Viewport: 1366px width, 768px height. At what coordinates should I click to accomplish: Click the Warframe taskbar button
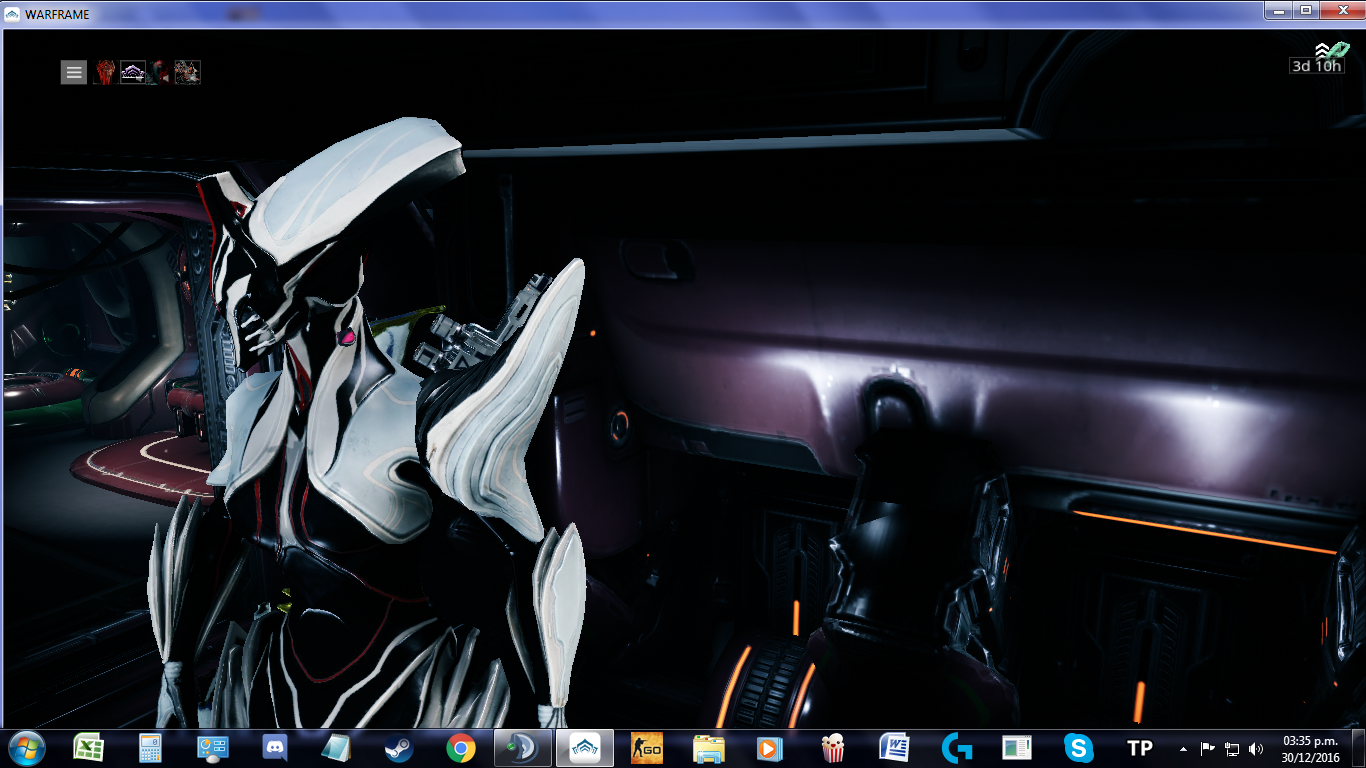[x=585, y=748]
